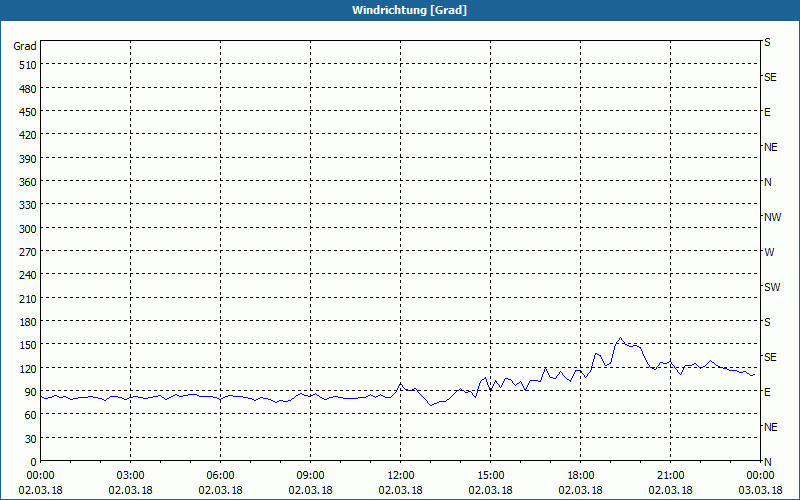Click the Grad unit label on axis

pyautogui.click(x=25, y=46)
